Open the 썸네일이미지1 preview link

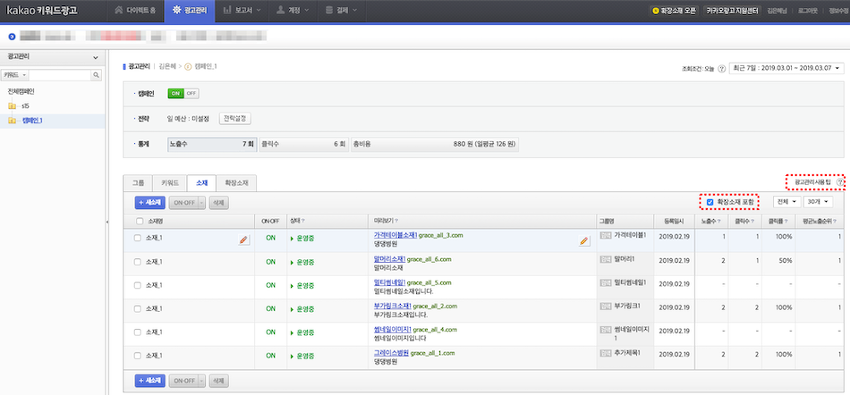pos(392,329)
